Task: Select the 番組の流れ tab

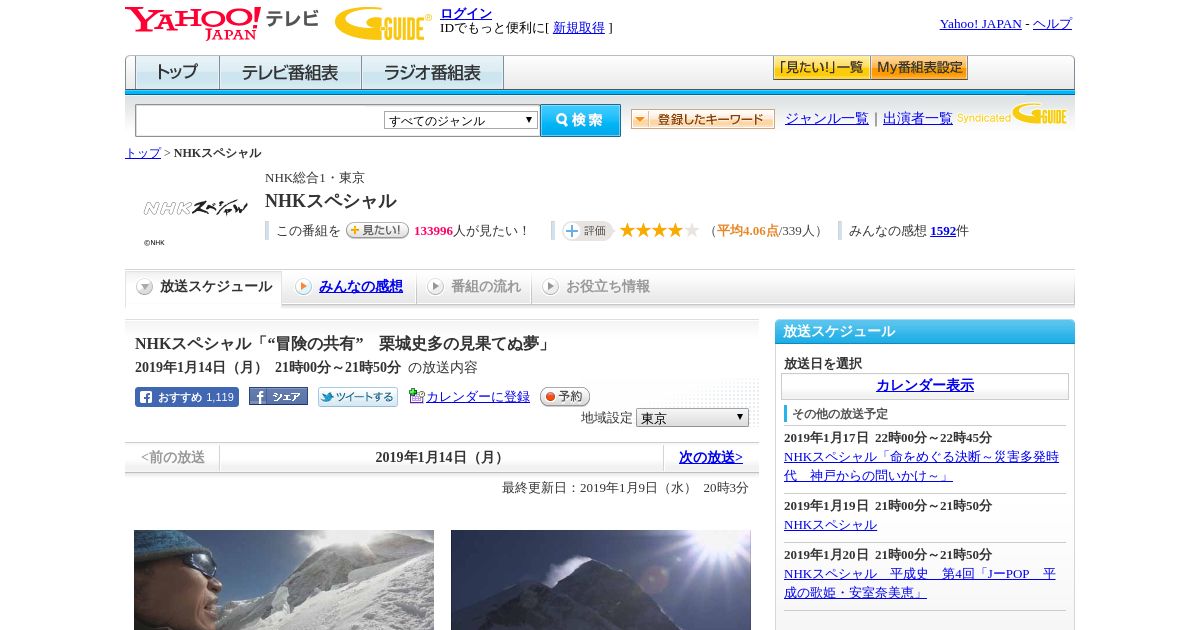Action: (474, 287)
